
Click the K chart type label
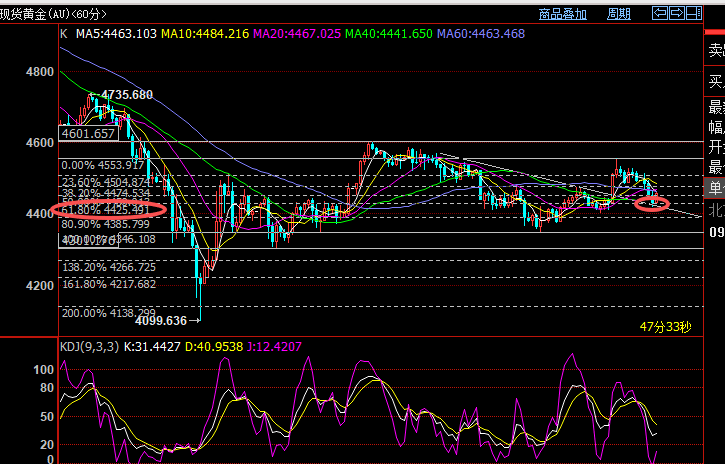coord(64,34)
